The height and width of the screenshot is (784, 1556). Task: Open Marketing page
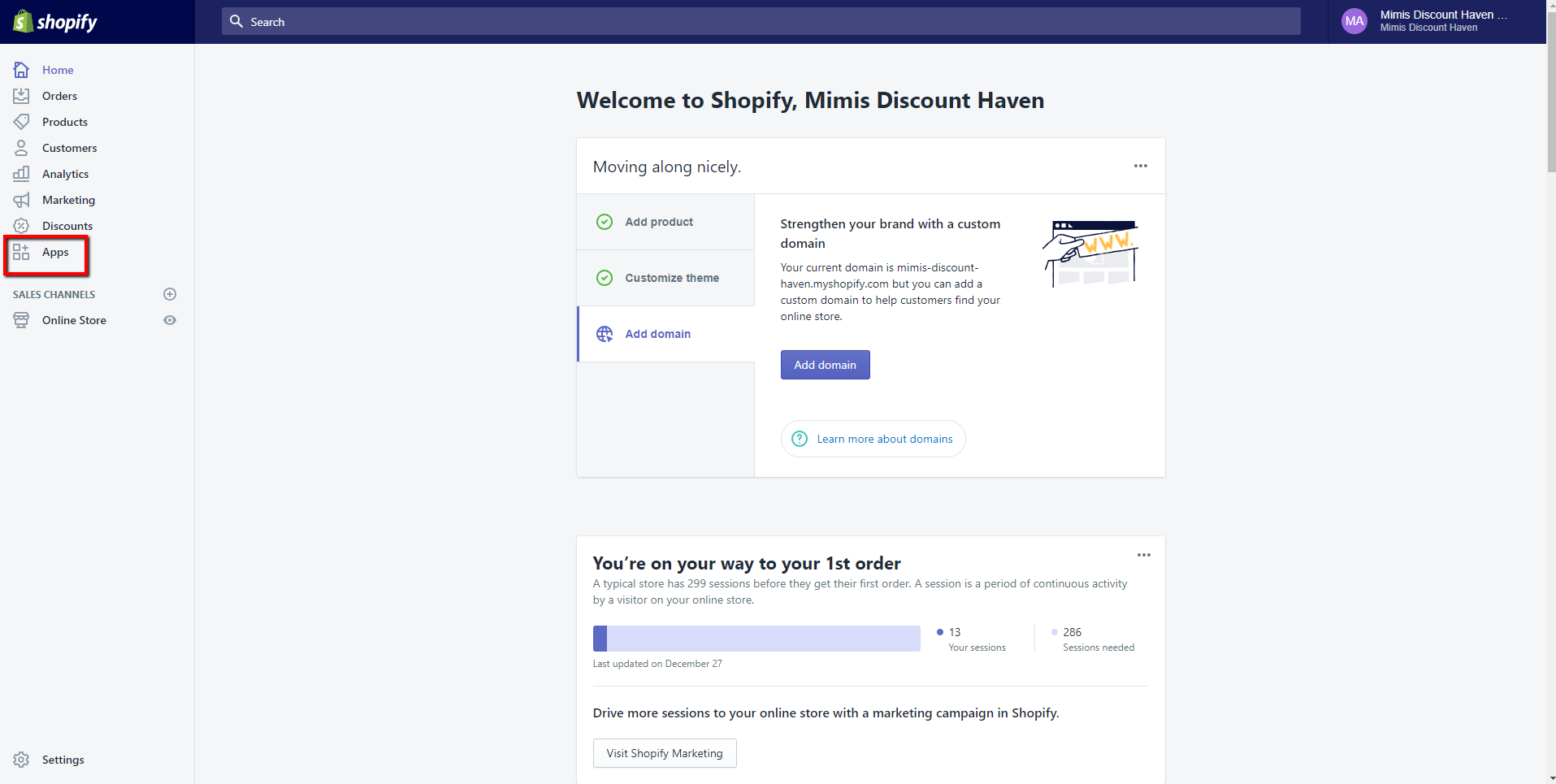[x=68, y=200]
